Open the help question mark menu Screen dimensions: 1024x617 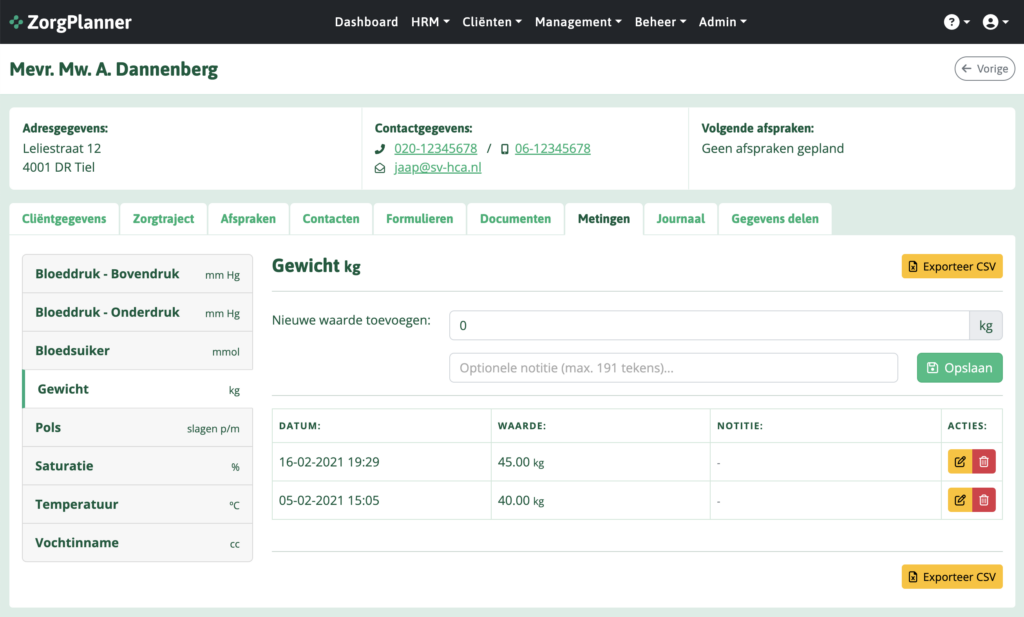(x=957, y=22)
